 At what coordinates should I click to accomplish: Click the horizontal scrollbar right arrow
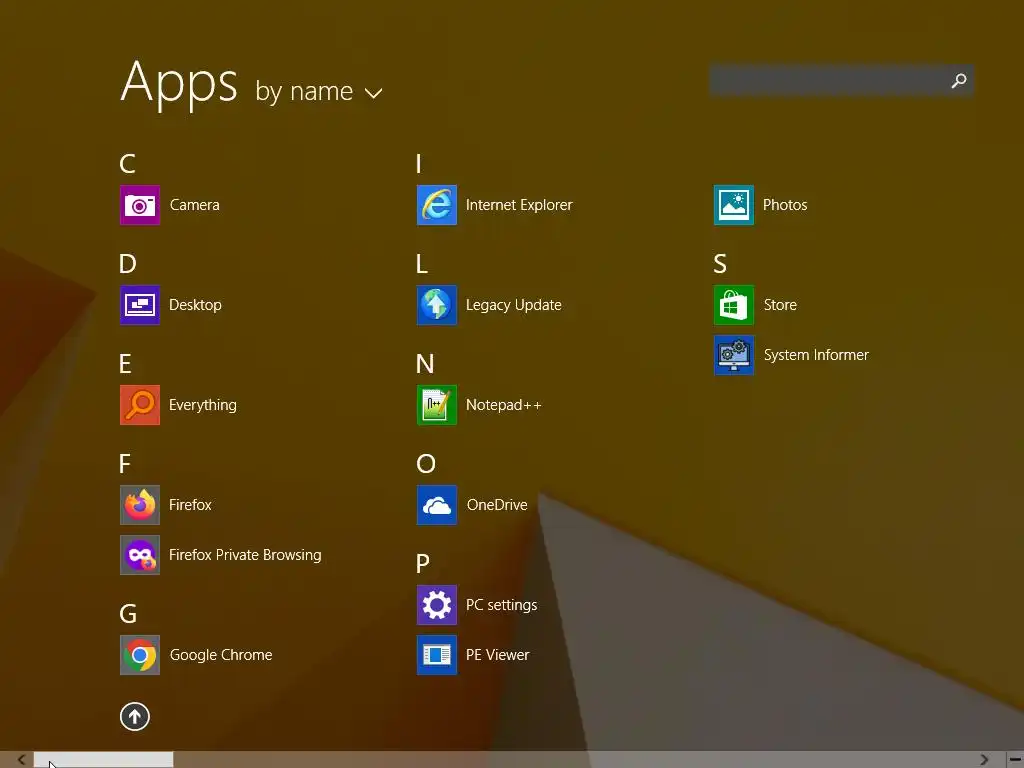point(985,760)
